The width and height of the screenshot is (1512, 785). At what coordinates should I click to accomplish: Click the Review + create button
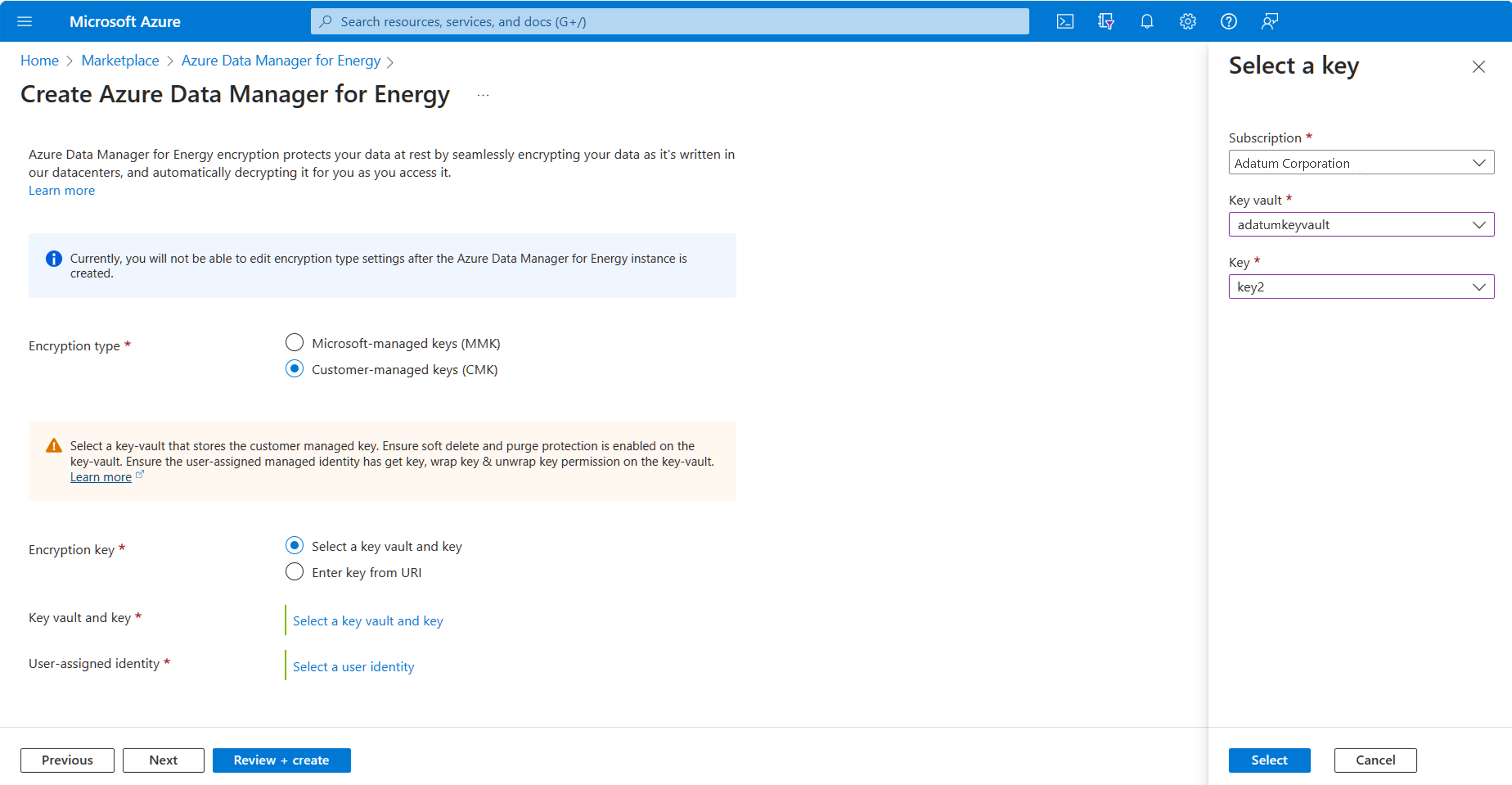click(281, 760)
